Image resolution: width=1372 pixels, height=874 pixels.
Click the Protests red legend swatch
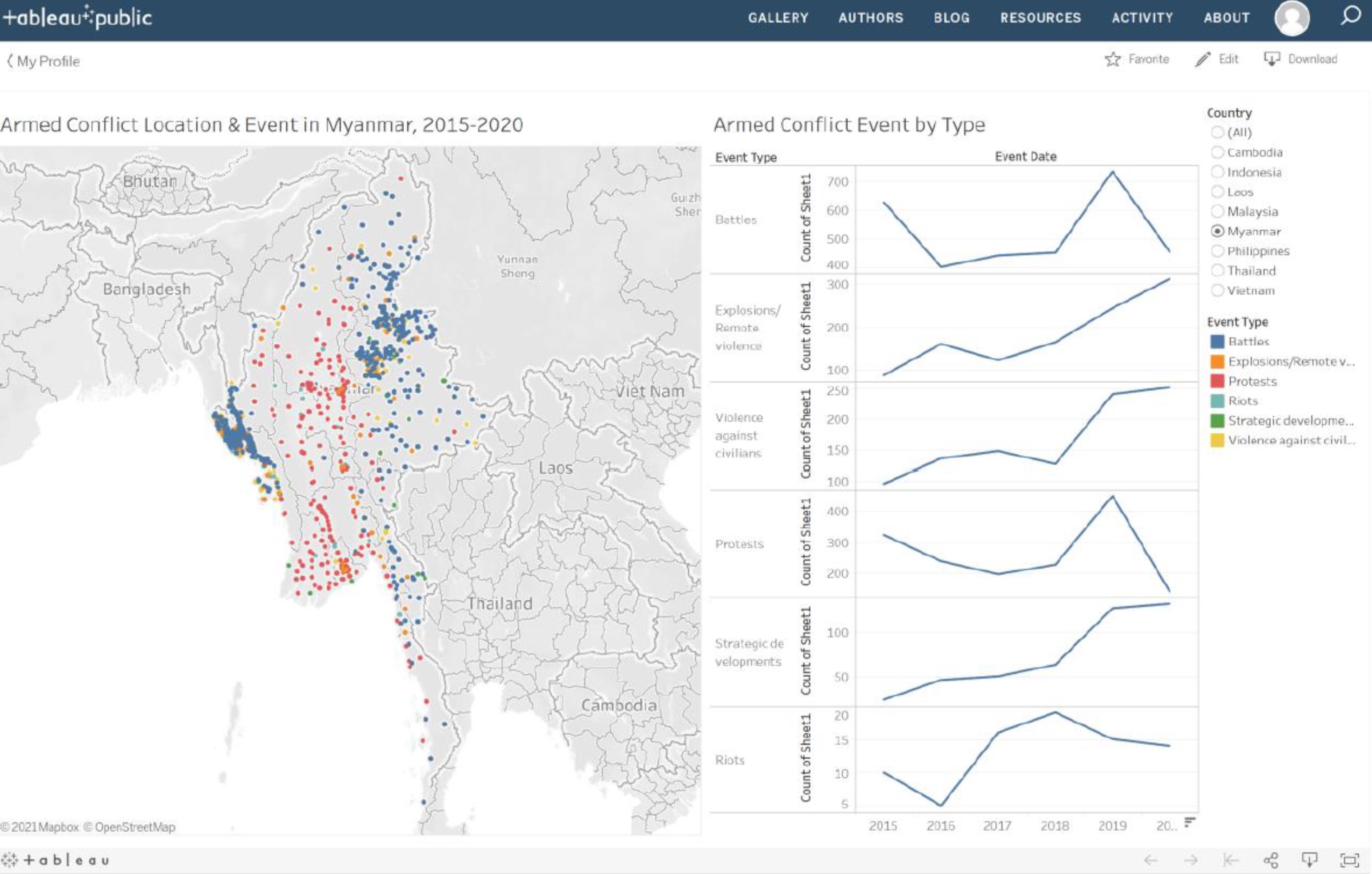click(1217, 380)
